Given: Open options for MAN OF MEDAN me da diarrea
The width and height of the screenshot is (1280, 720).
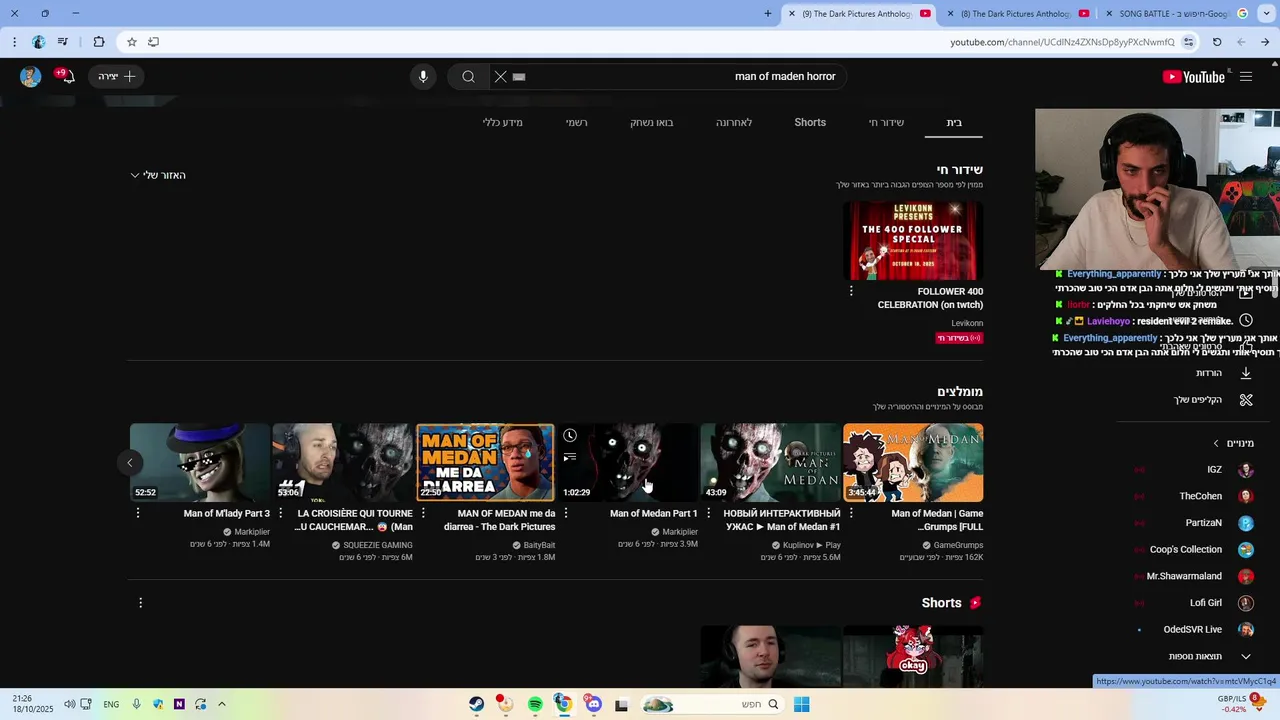Looking at the screenshot, I should point(423,513).
